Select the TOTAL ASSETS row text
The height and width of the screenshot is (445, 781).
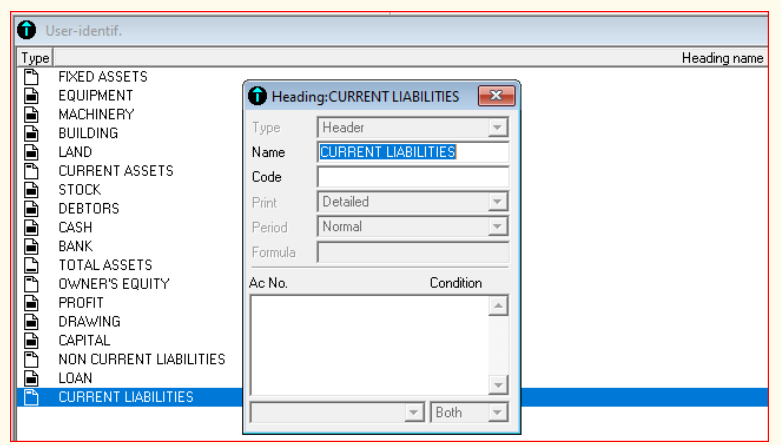click(x=105, y=265)
